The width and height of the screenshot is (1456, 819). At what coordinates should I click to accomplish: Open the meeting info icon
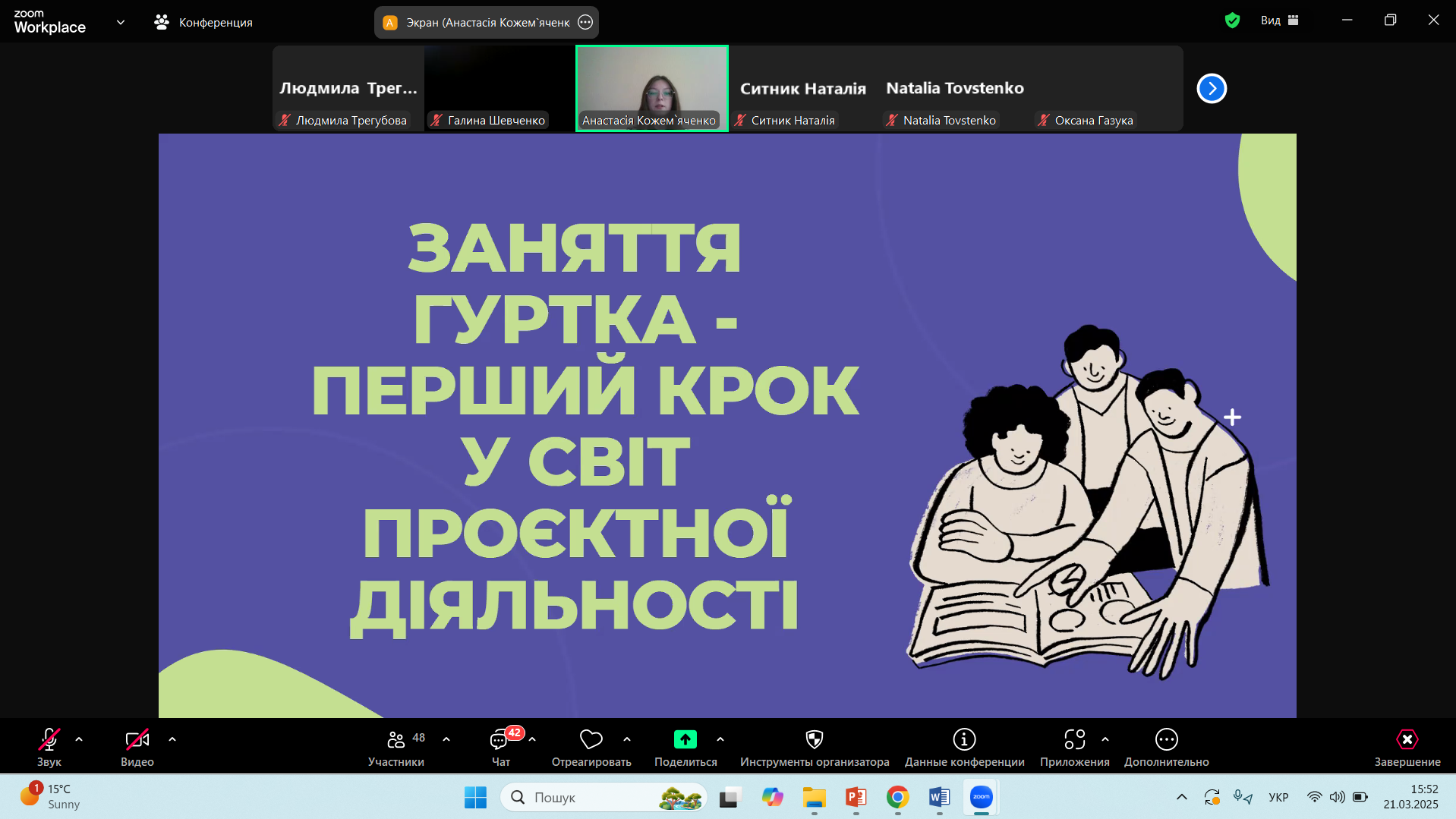tap(964, 739)
